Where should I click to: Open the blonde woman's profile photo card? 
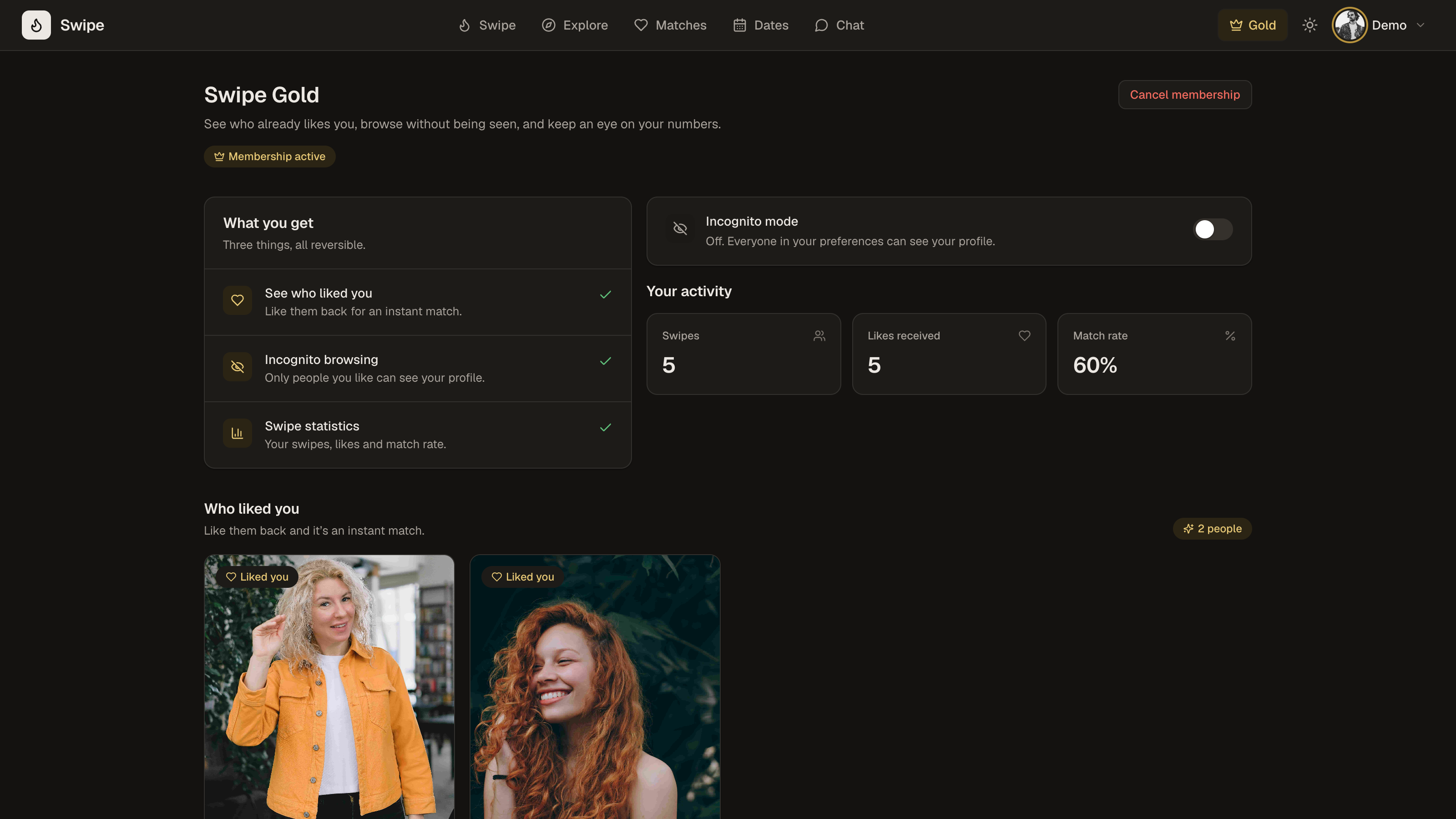[329, 686]
